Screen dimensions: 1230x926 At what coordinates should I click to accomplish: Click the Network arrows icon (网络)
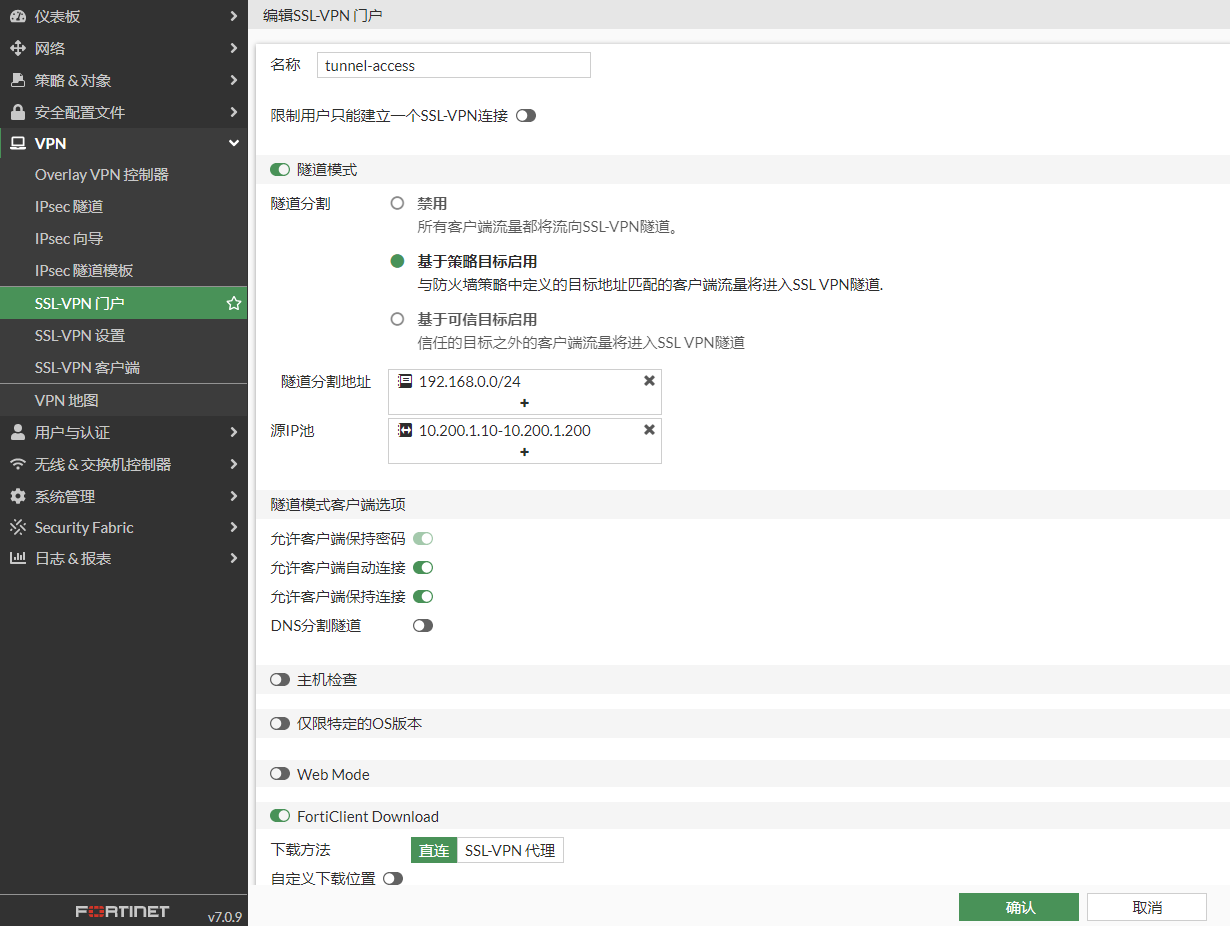17,48
